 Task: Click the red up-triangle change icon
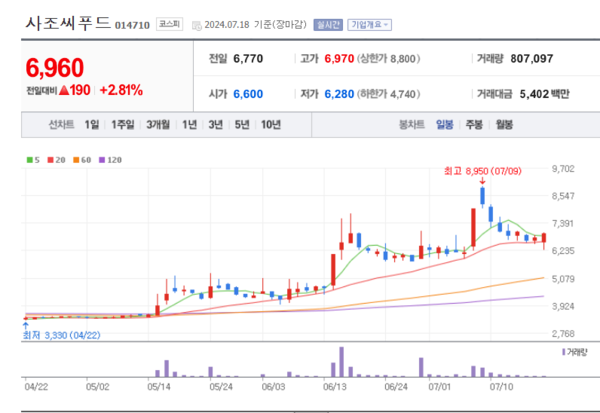(64, 90)
